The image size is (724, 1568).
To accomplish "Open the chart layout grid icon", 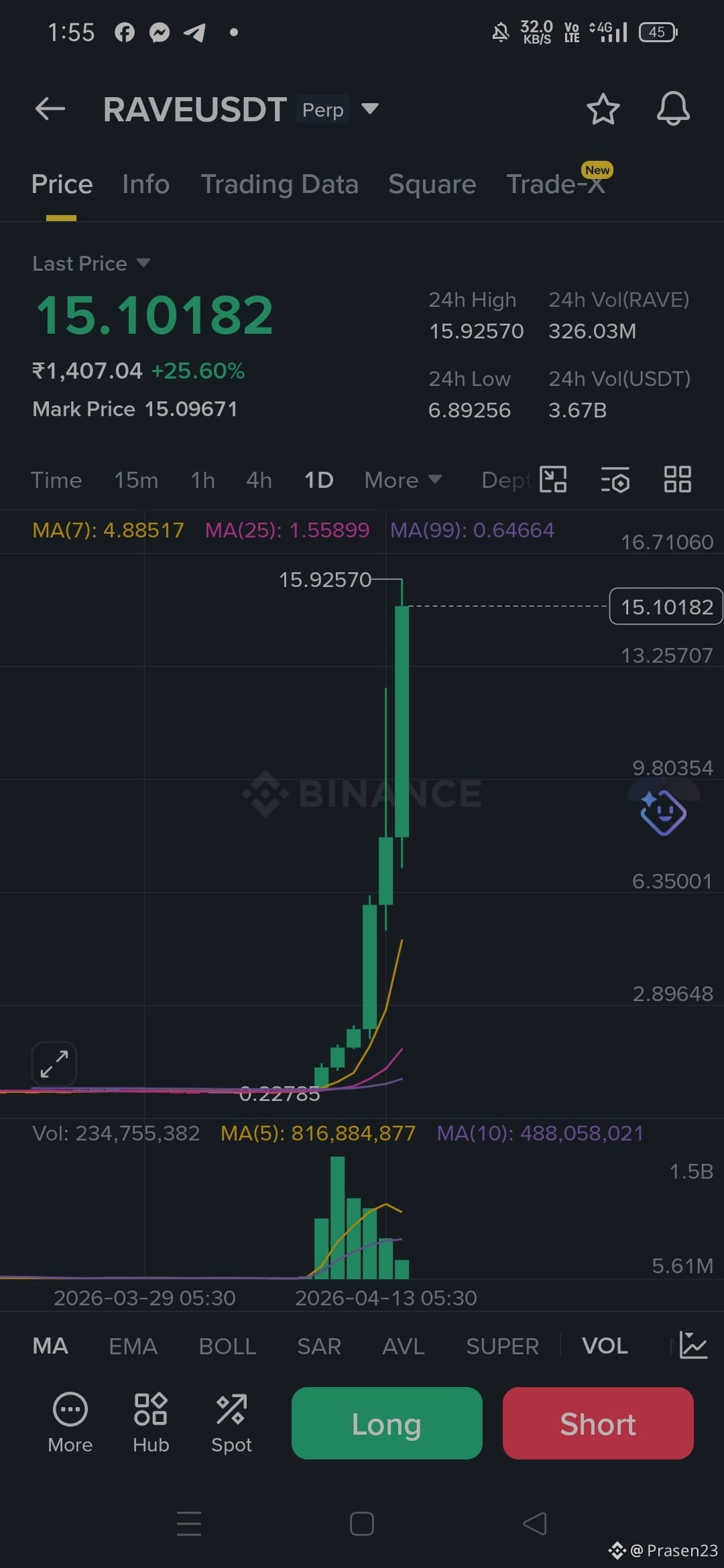I will 677,479.
